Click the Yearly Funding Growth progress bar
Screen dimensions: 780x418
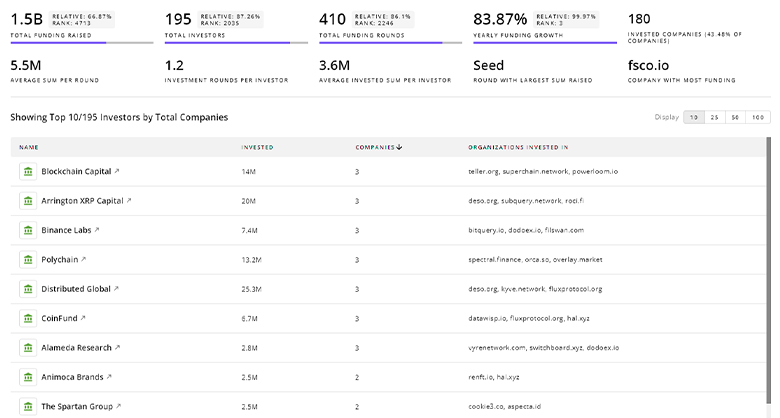click(x=545, y=43)
